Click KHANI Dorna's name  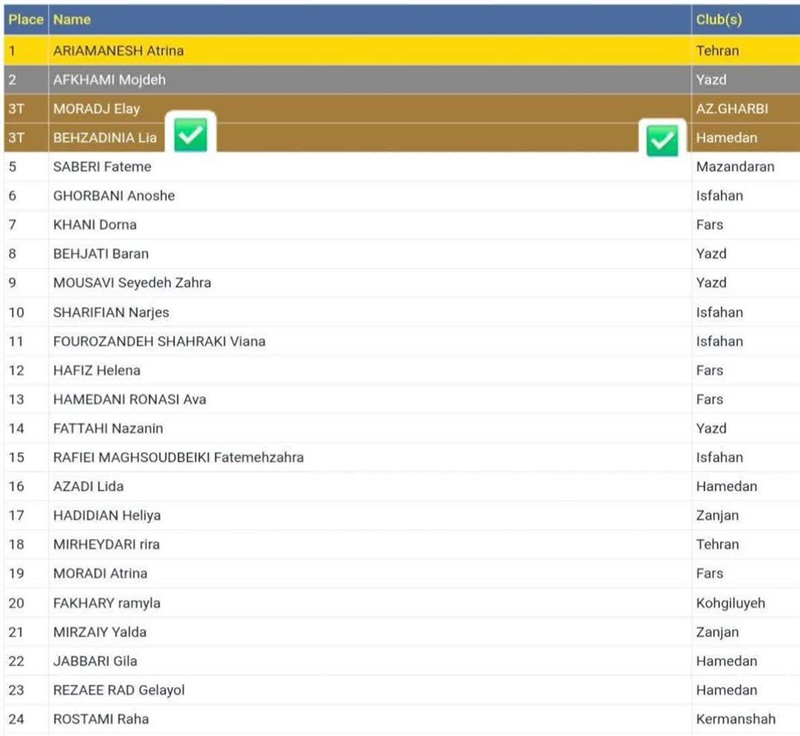(95, 224)
